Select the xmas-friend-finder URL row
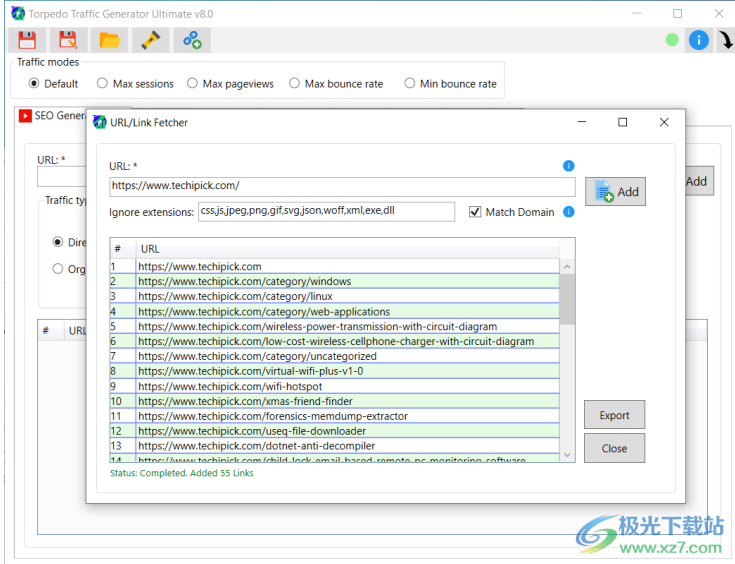The height and width of the screenshot is (564, 735). 335,401
